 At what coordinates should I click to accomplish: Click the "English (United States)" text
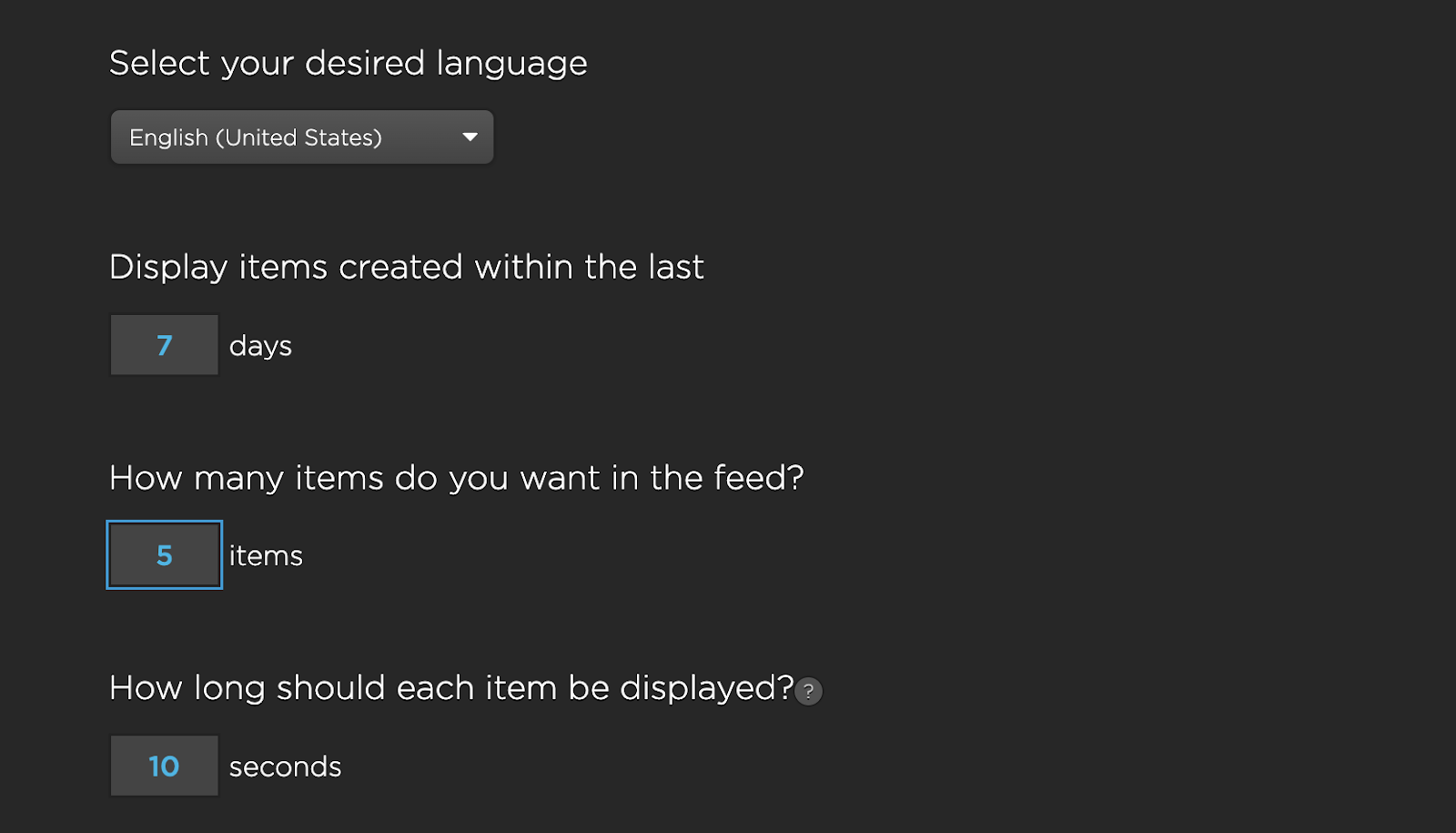(256, 137)
